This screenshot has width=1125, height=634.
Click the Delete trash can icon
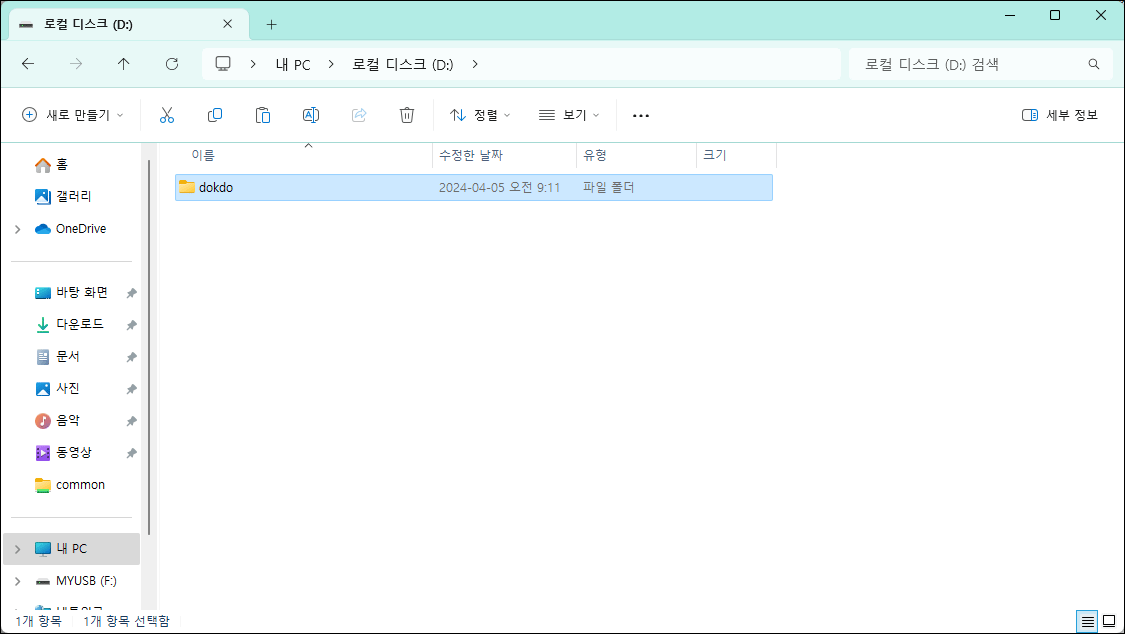click(407, 115)
